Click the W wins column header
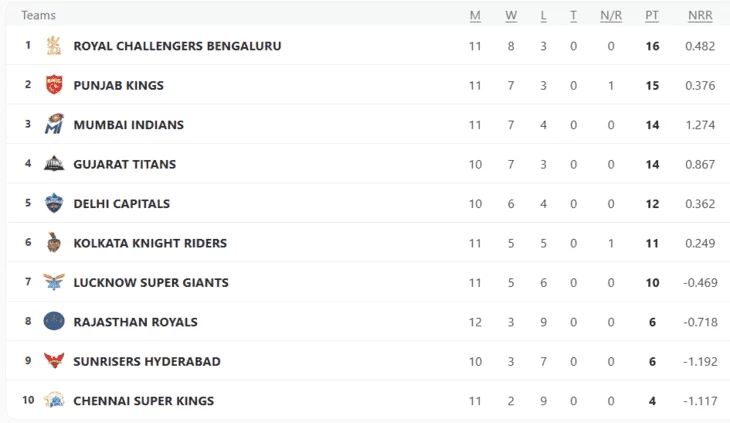The image size is (730, 423). tap(511, 15)
